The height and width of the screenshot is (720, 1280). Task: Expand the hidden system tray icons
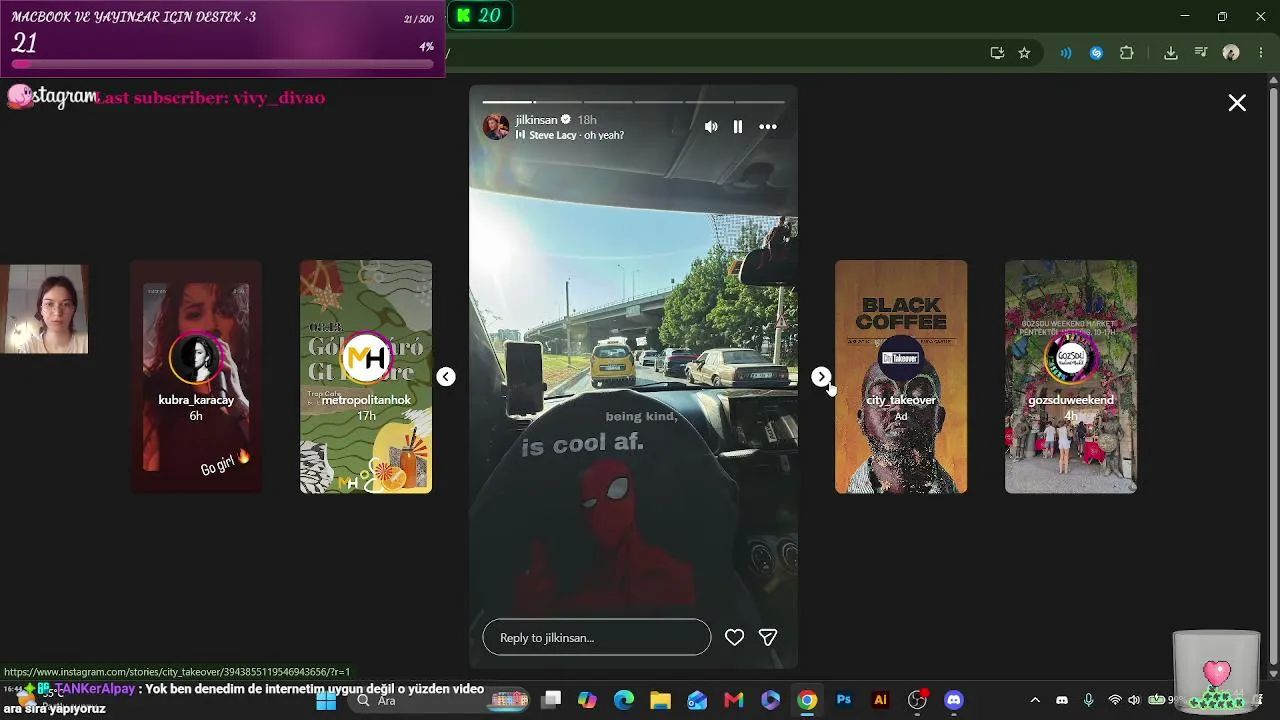click(1035, 700)
